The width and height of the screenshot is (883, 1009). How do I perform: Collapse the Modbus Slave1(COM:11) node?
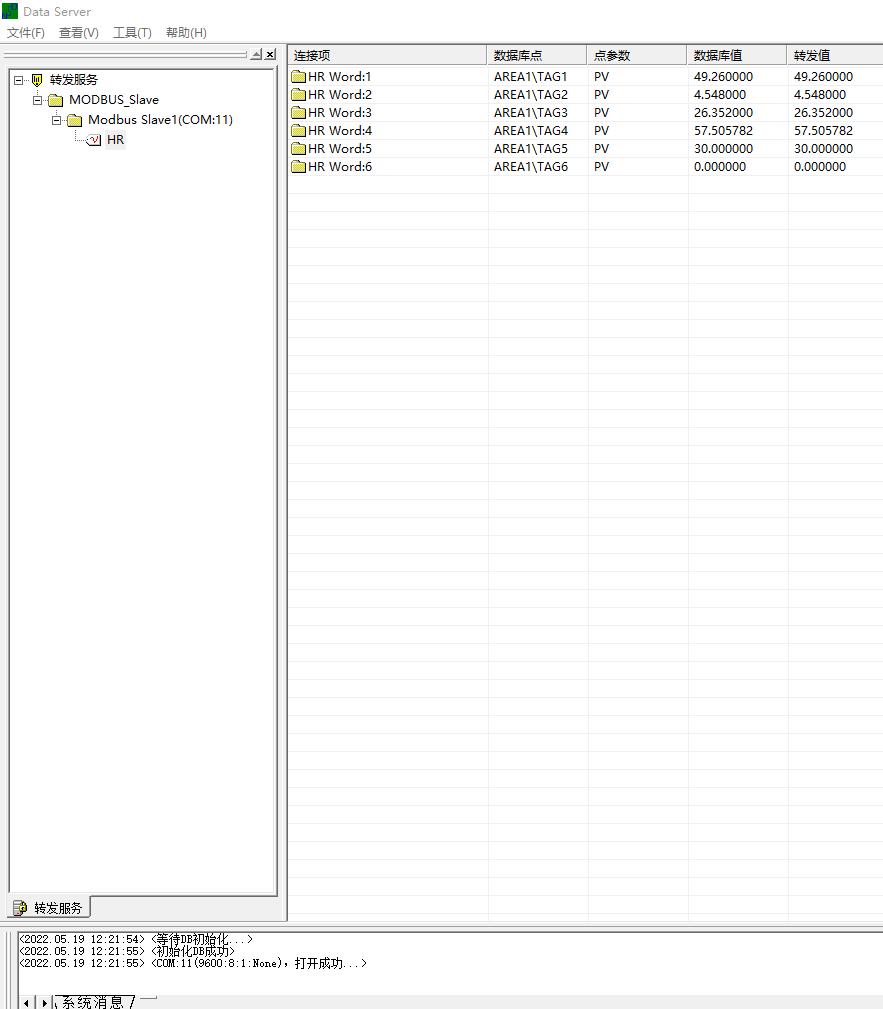(55, 119)
